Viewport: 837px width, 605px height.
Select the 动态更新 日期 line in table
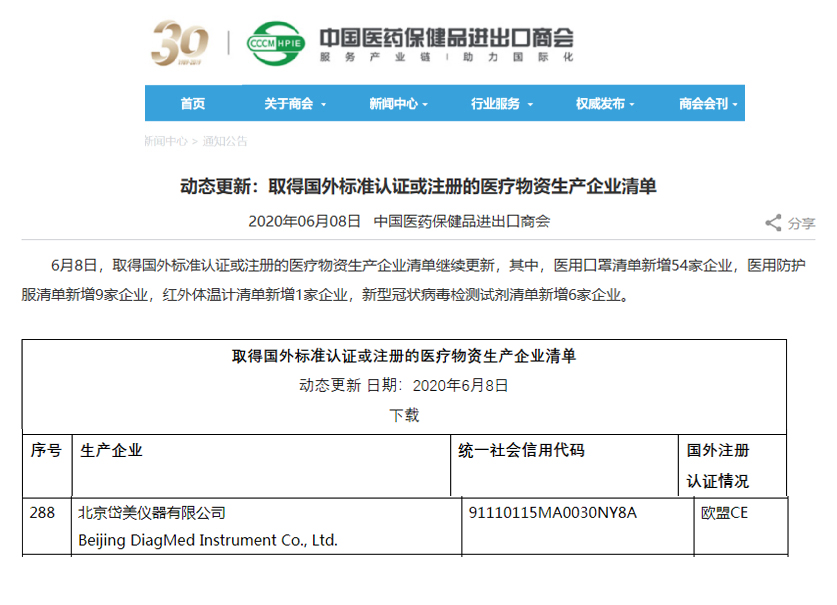click(404, 385)
